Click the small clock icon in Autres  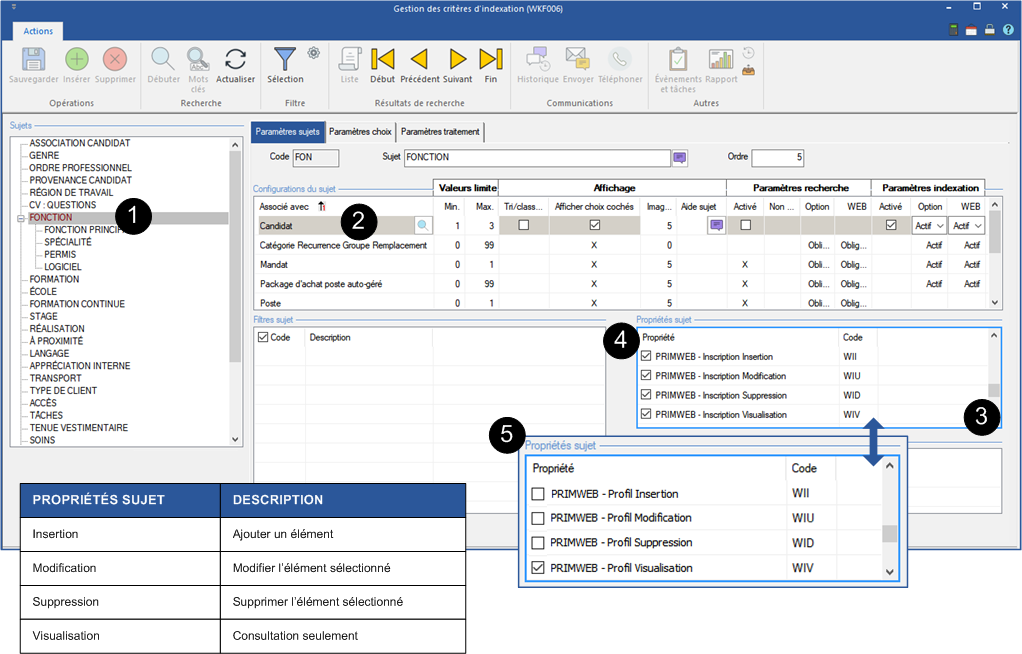pos(749,53)
